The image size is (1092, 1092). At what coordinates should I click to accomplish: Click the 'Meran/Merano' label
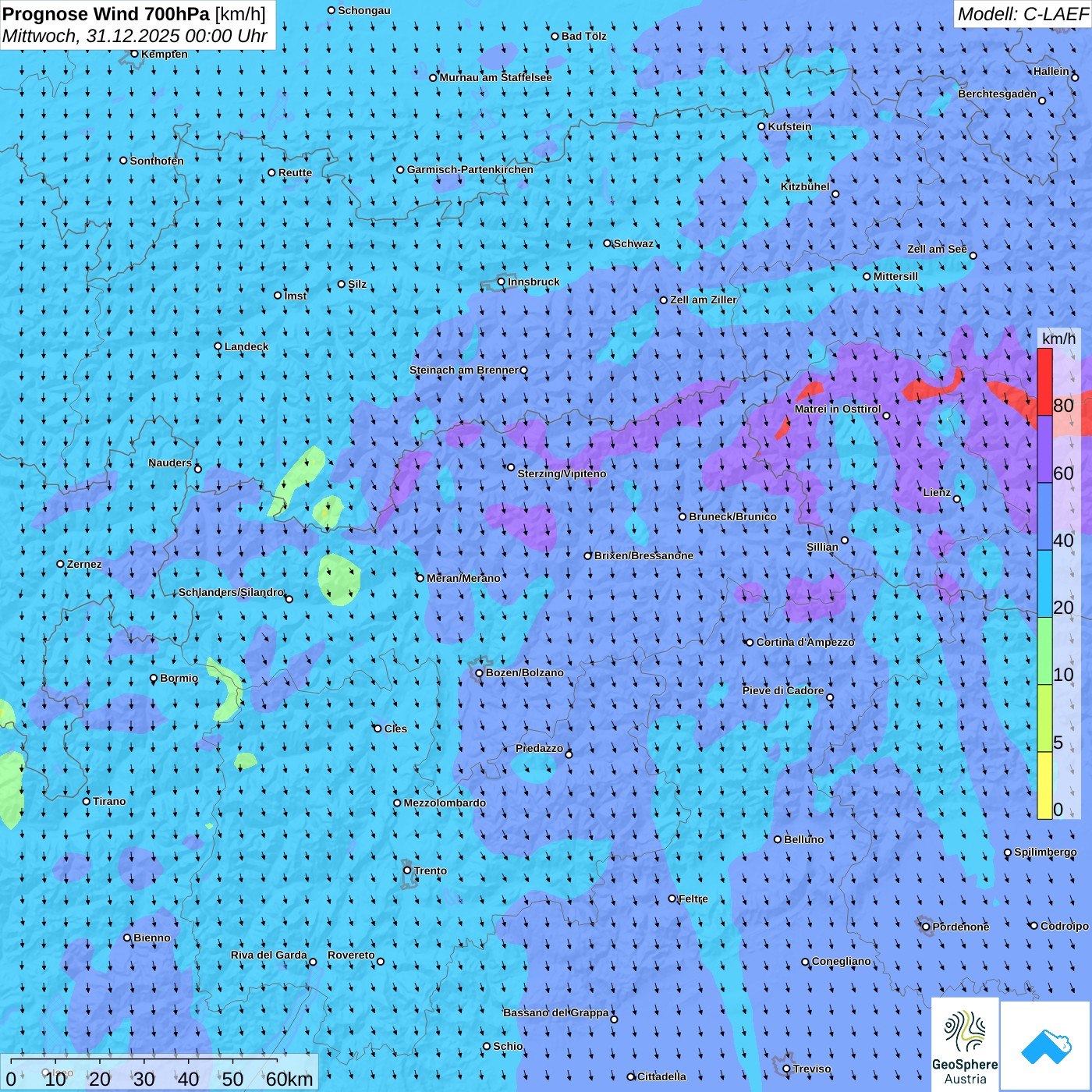tap(463, 578)
